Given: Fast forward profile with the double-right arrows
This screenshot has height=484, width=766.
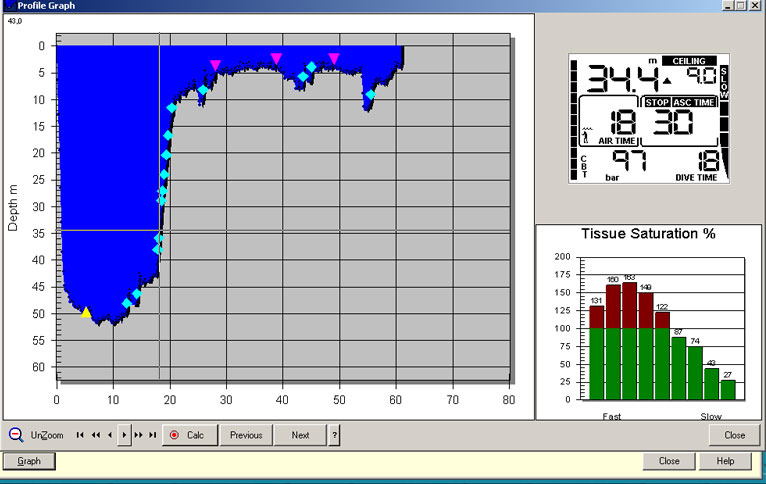Looking at the screenshot, I should [138, 435].
